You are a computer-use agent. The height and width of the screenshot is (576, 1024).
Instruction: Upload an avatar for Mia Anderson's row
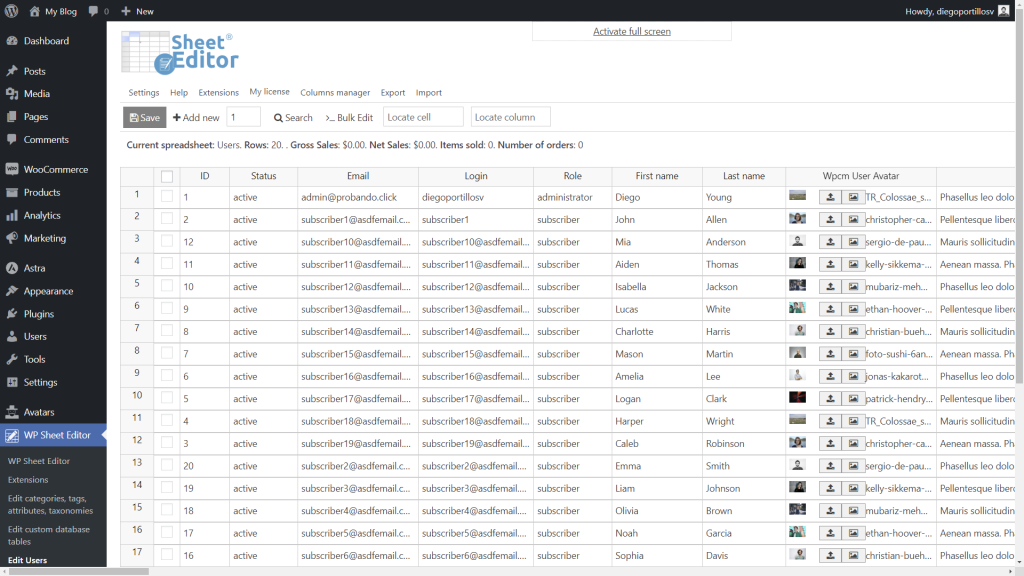coord(829,241)
